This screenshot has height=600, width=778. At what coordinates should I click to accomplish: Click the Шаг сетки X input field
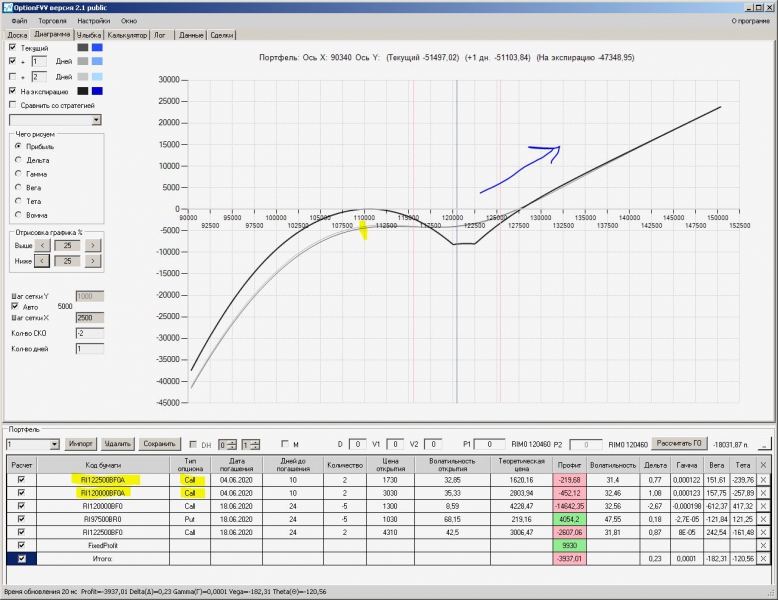click(90, 318)
